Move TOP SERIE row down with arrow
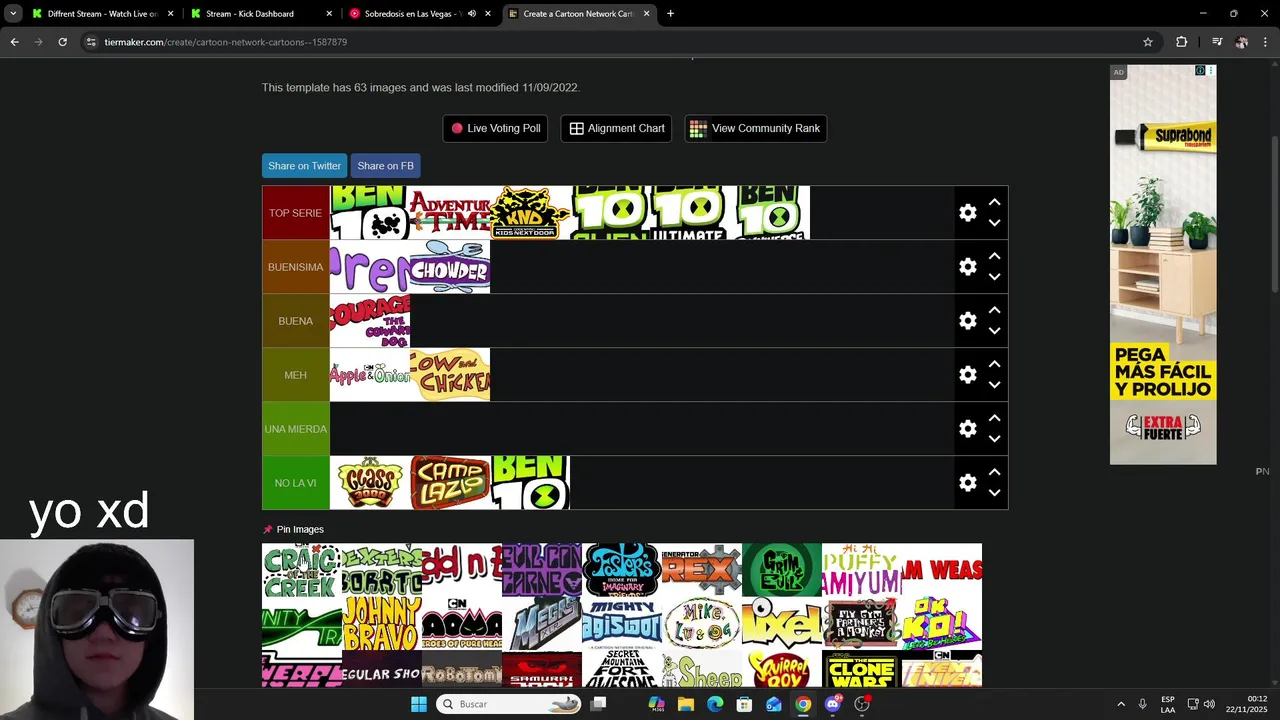1280x720 pixels. click(x=994, y=223)
